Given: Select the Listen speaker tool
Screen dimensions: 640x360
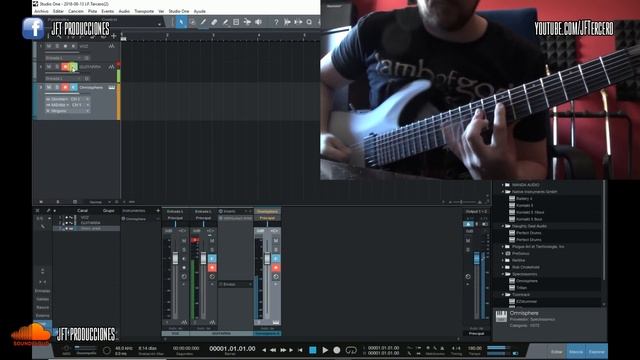Looking at the screenshot, I should [x=258, y=22].
